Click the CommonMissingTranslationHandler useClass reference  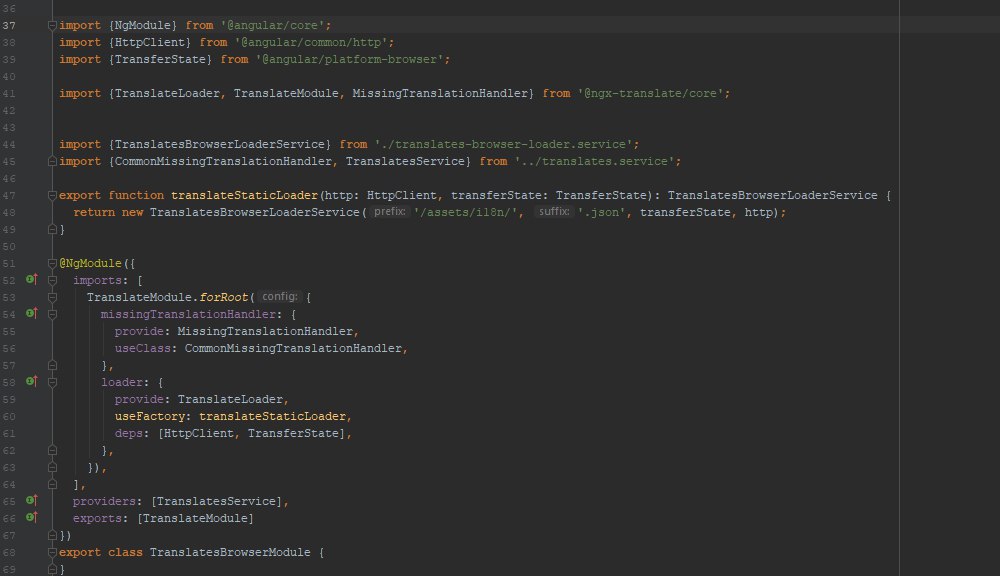(293, 348)
